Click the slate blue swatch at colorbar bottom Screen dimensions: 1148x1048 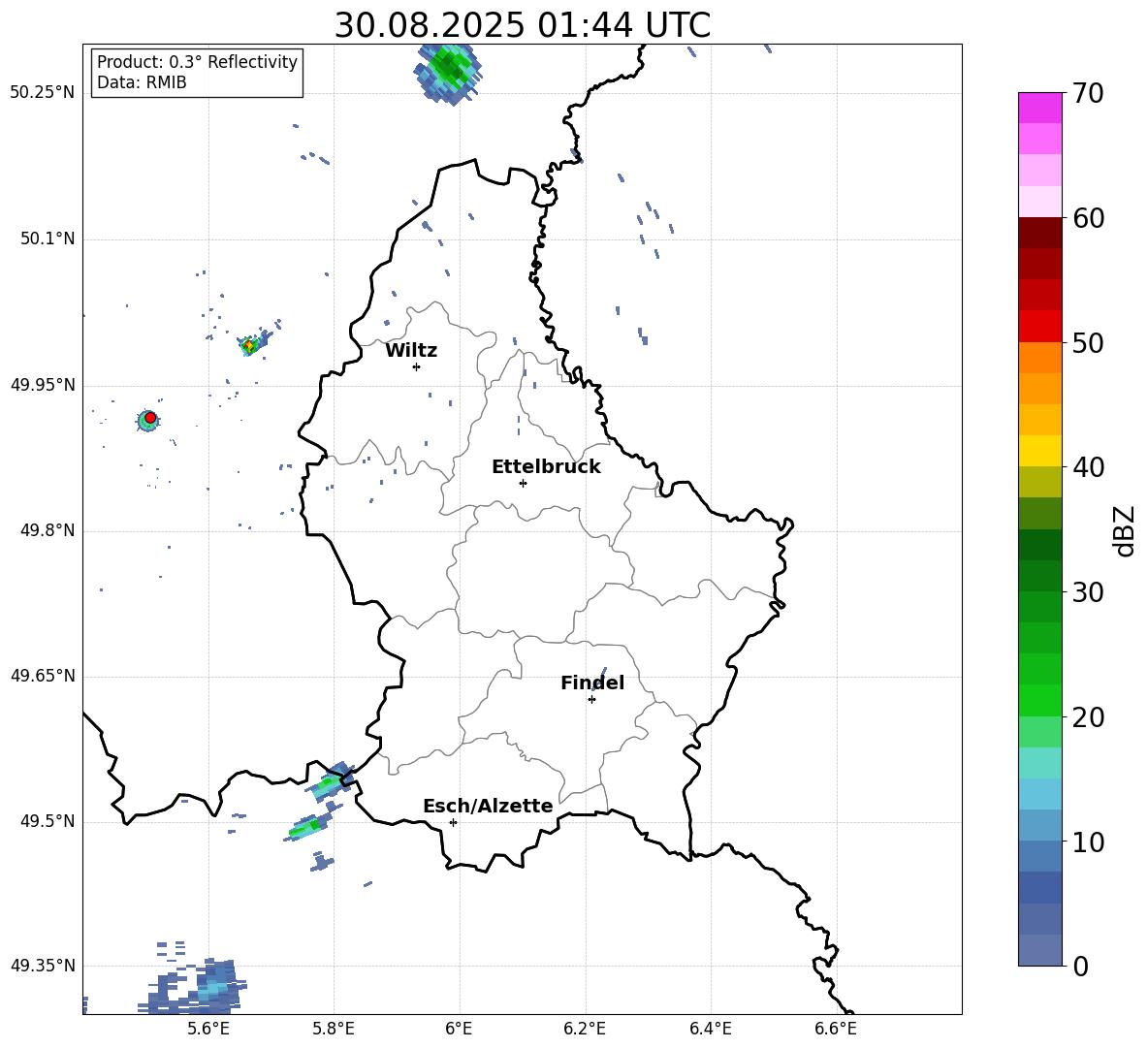(1039, 950)
